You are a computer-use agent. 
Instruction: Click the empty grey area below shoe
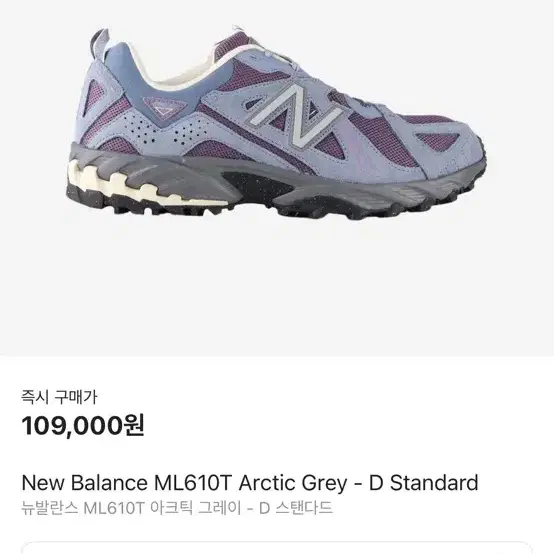click(277, 286)
